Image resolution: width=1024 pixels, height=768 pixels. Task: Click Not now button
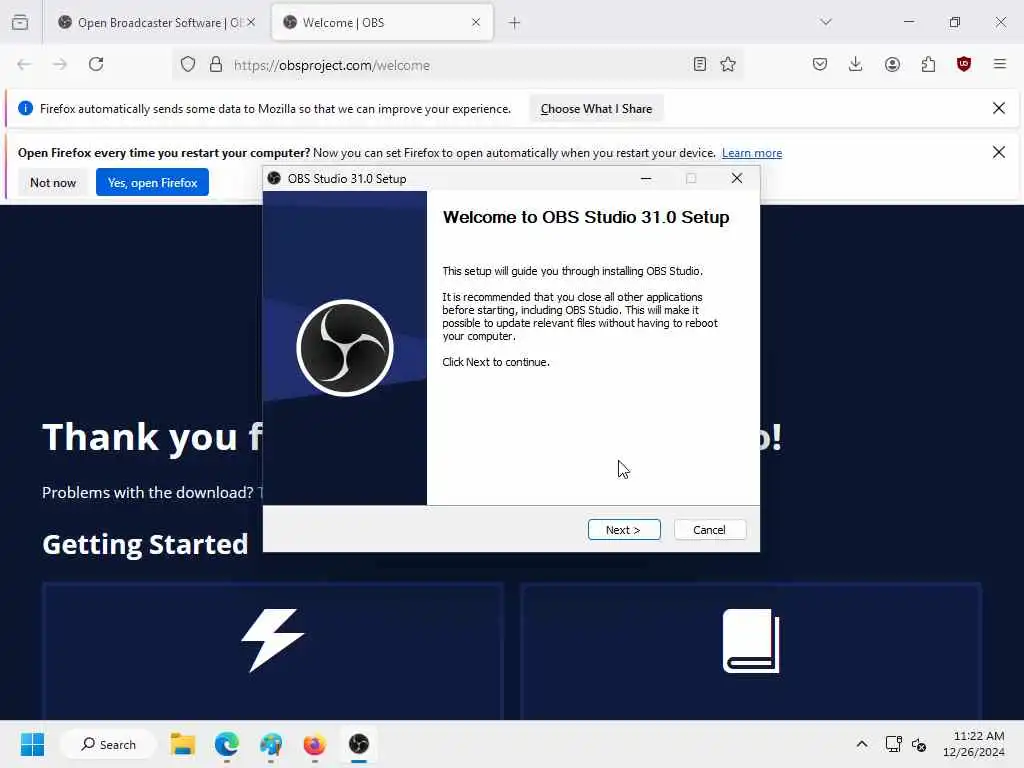[x=53, y=182]
